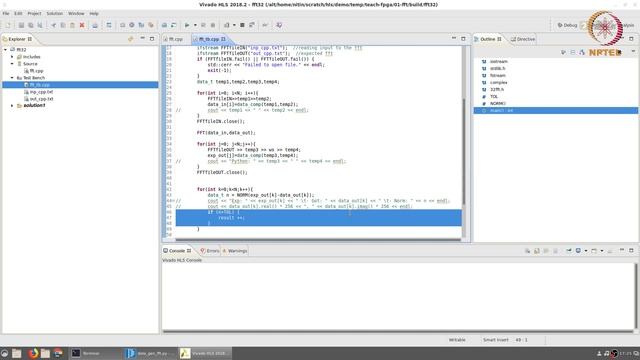Screen dimensions: 640x360
Task: Click the editor horizontal scrollbar
Action: click(x=318, y=240)
